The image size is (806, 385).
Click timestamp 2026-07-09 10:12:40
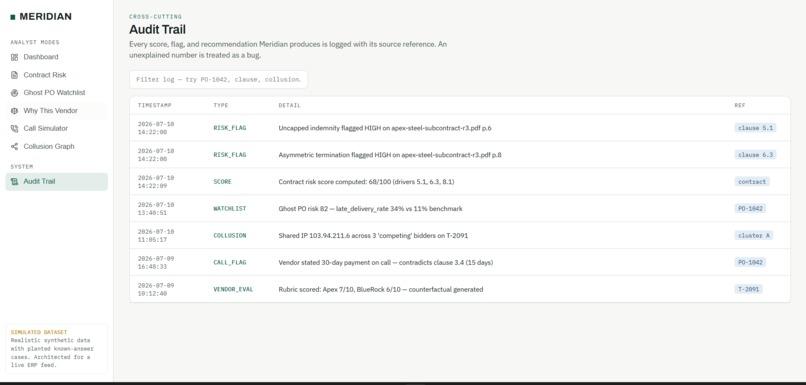tap(156, 289)
